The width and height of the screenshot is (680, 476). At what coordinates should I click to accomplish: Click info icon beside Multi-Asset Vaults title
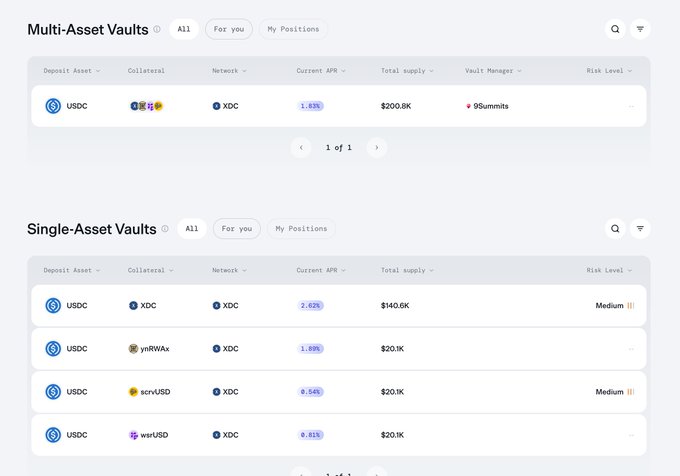tap(157, 29)
